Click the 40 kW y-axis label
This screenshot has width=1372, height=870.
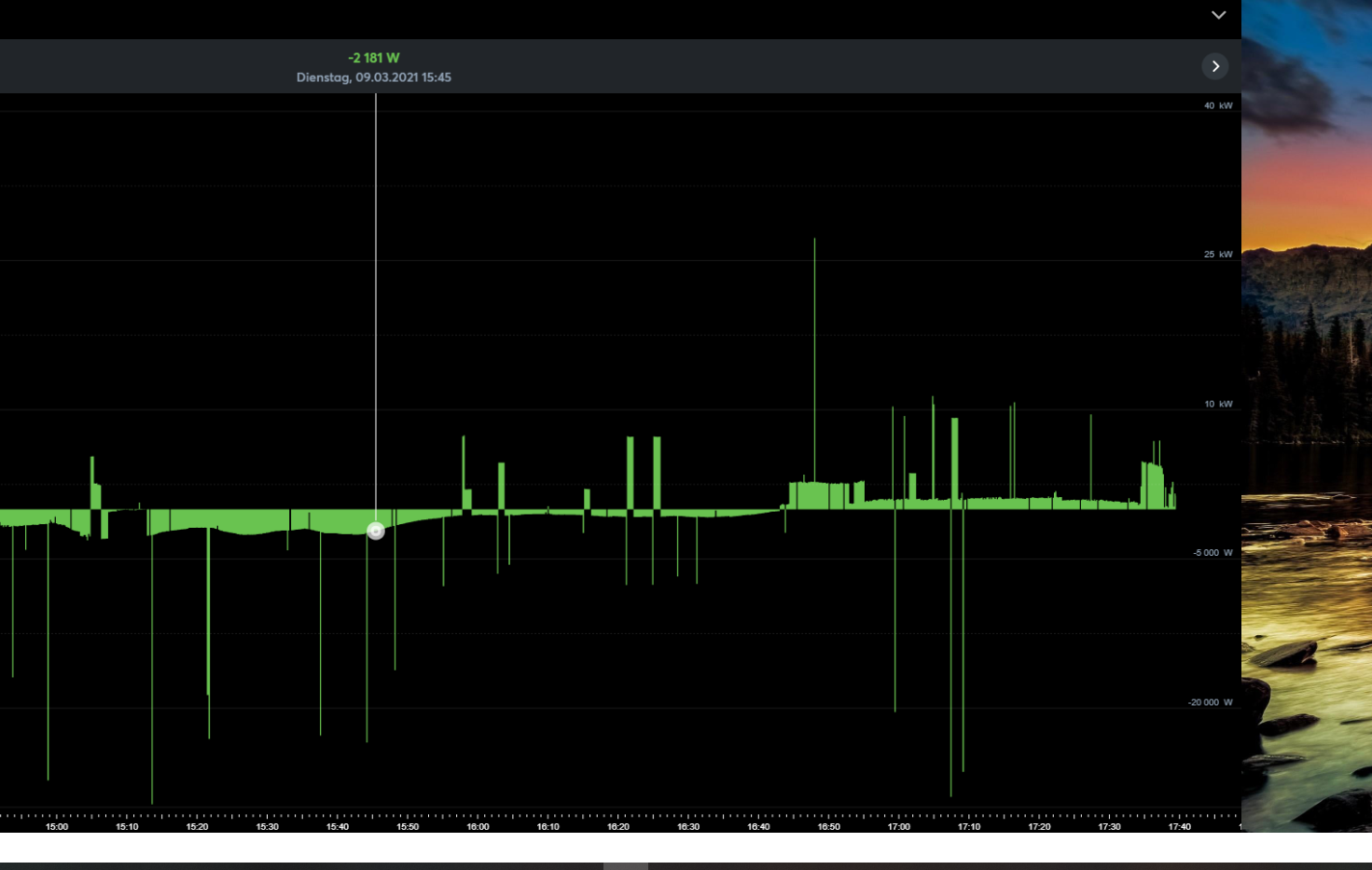1217,105
